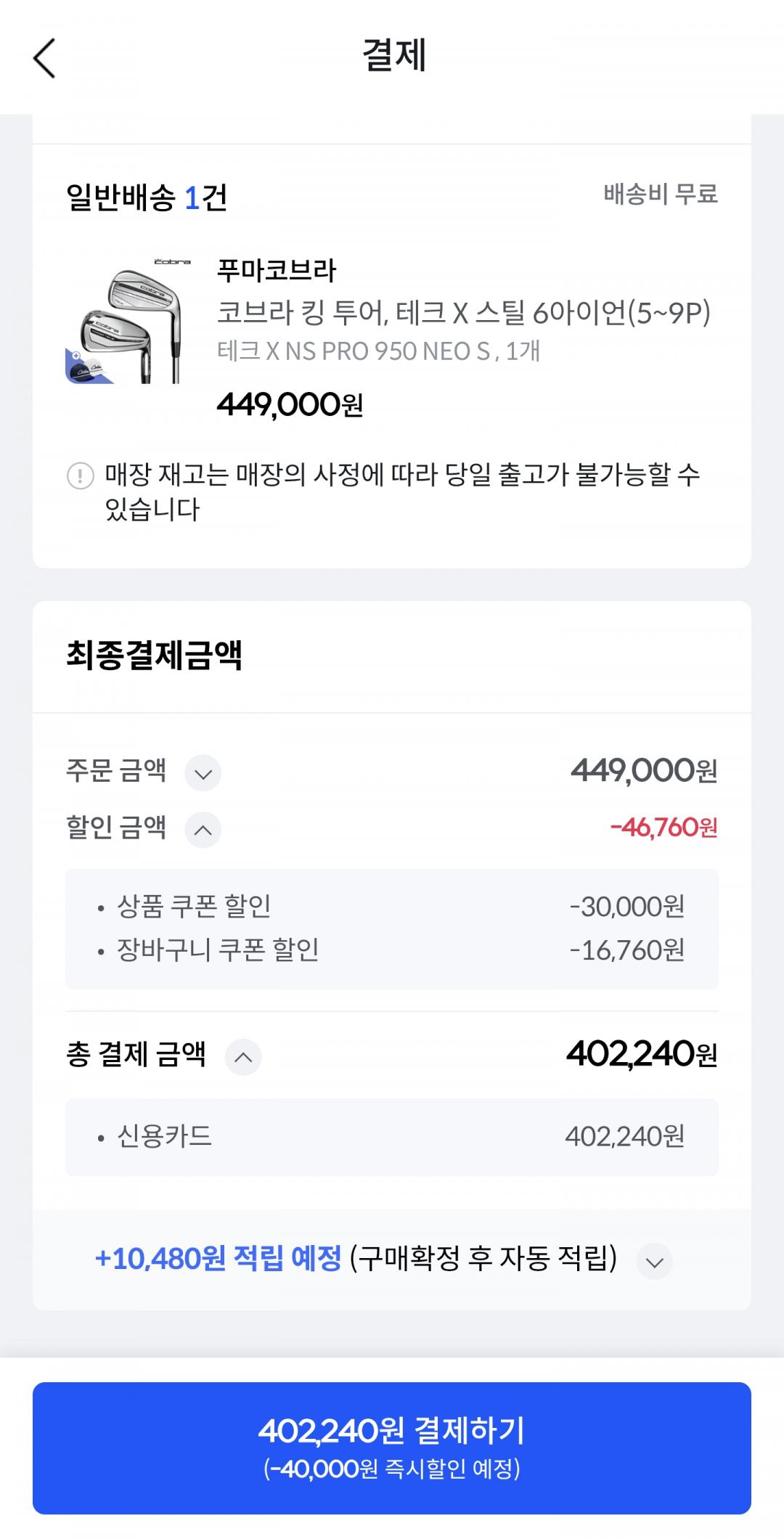Tap the 최종결제금액 section heading
Screen dimensions: 784x1539
[154, 655]
